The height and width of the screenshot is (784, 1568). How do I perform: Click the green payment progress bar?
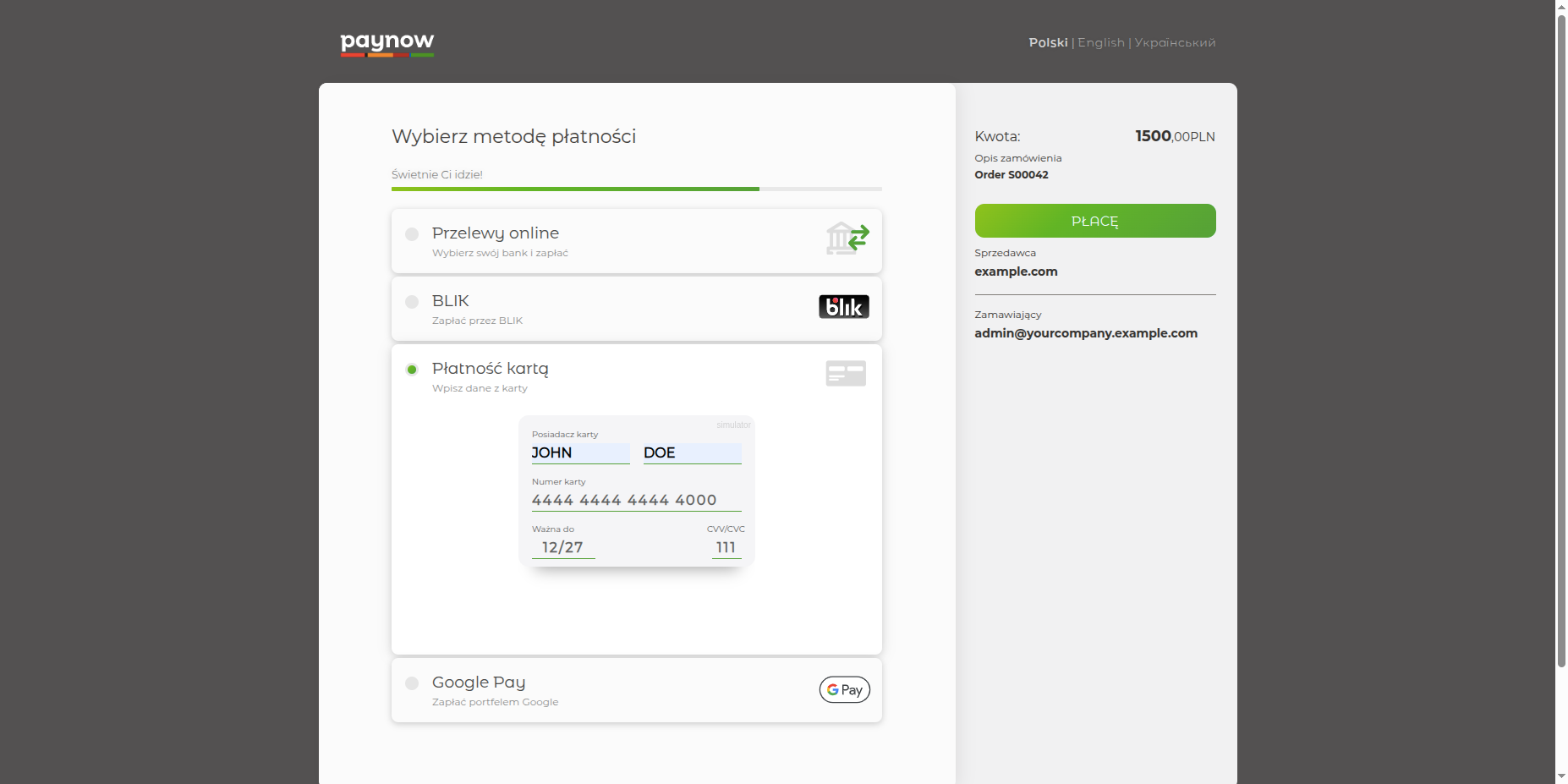click(575, 189)
